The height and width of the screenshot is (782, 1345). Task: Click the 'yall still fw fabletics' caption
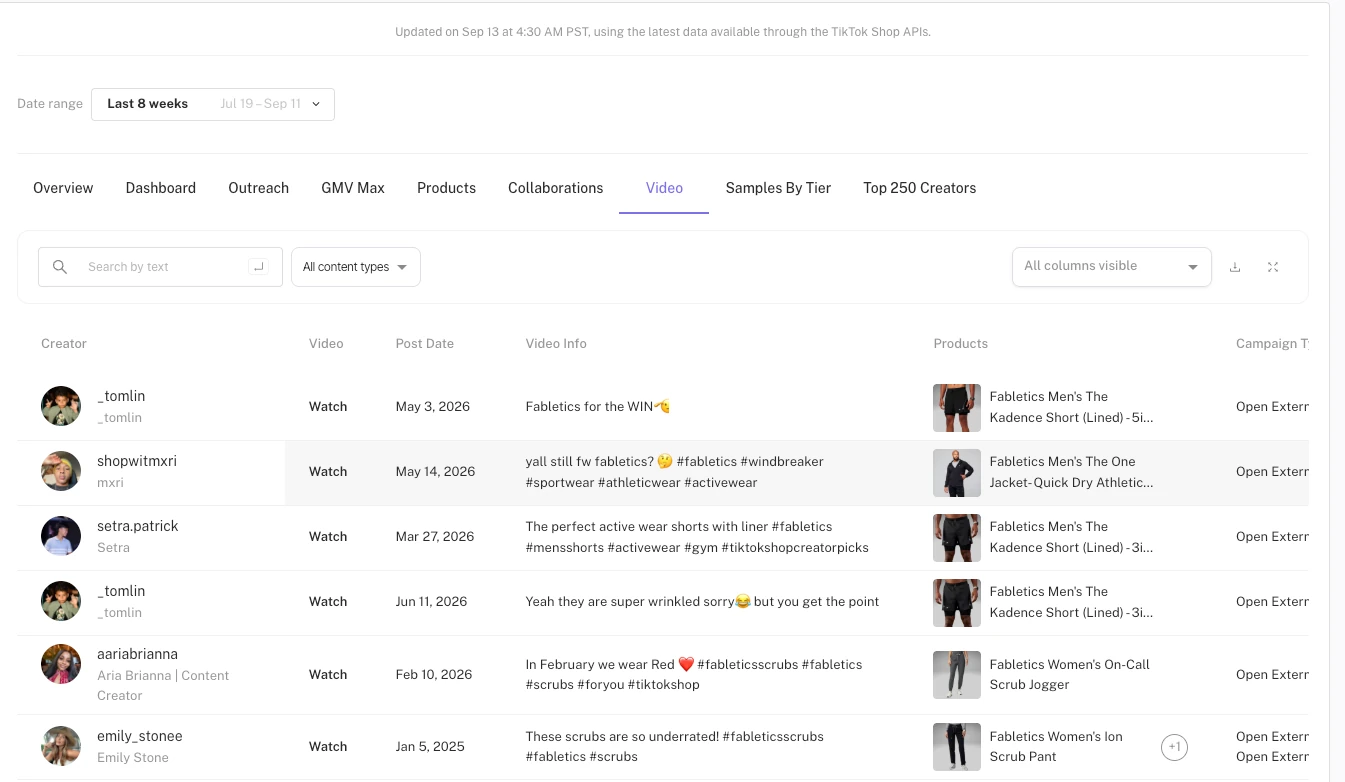click(675, 472)
